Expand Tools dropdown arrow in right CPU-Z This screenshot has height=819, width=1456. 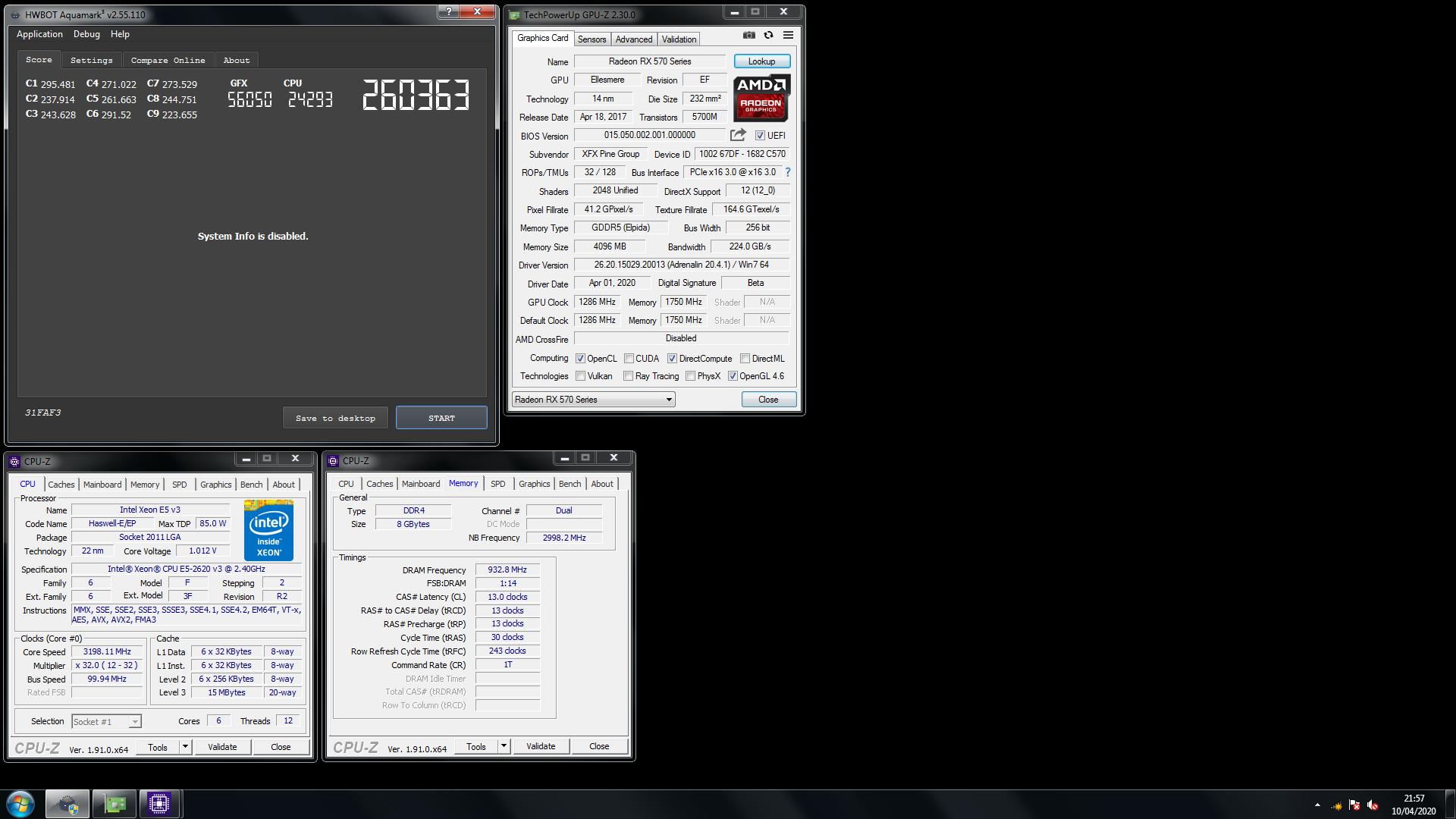(503, 746)
